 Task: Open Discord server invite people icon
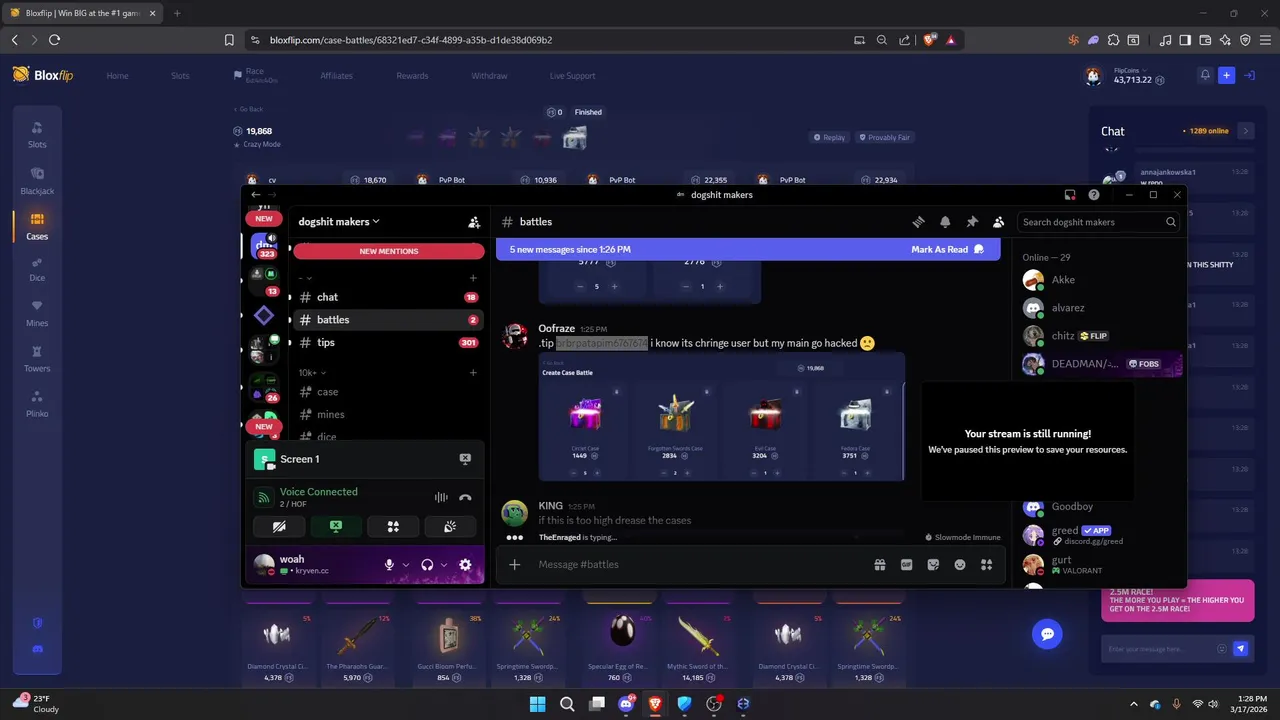click(x=474, y=222)
